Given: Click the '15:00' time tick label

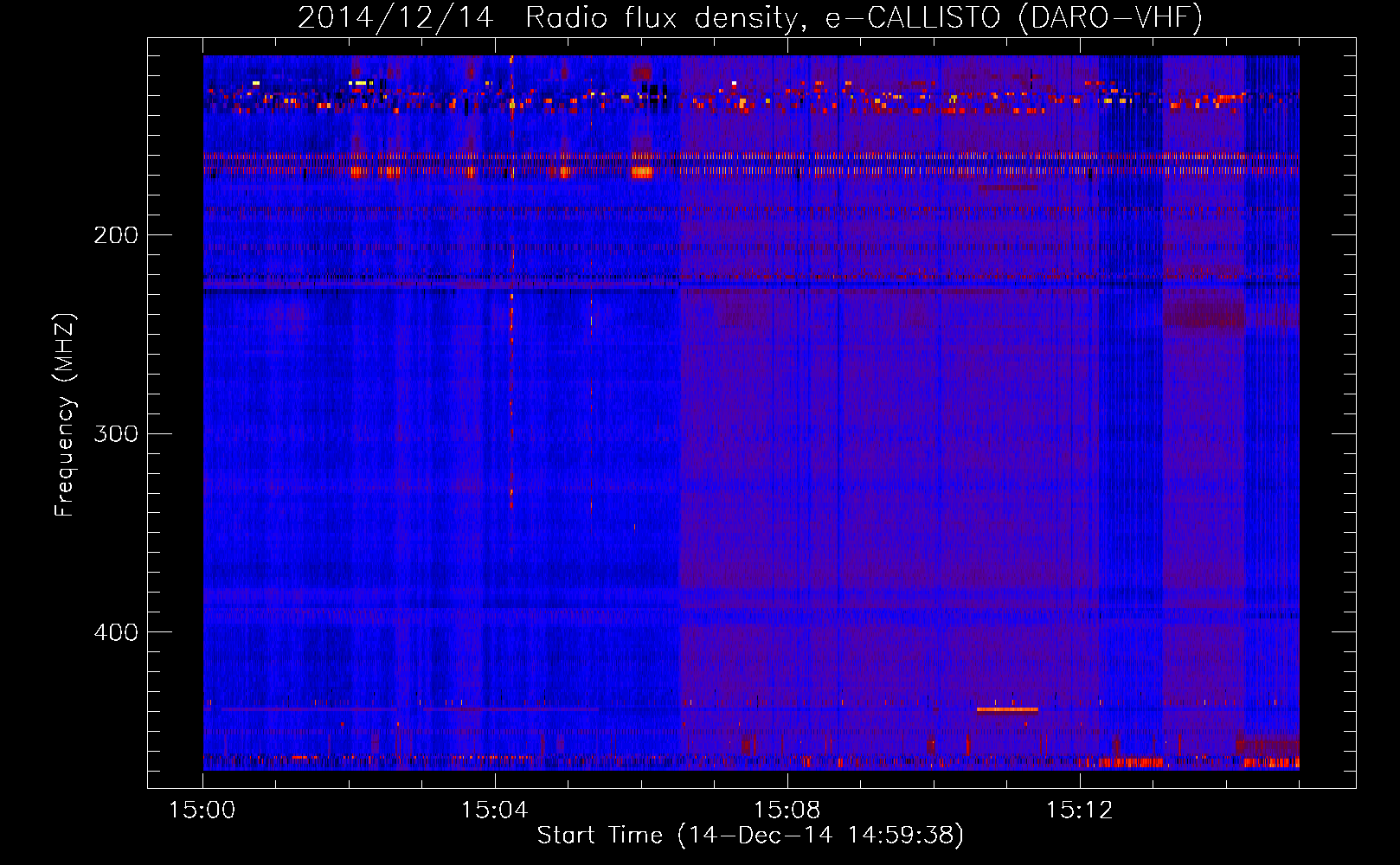Looking at the screenshot, I should 202,810.
